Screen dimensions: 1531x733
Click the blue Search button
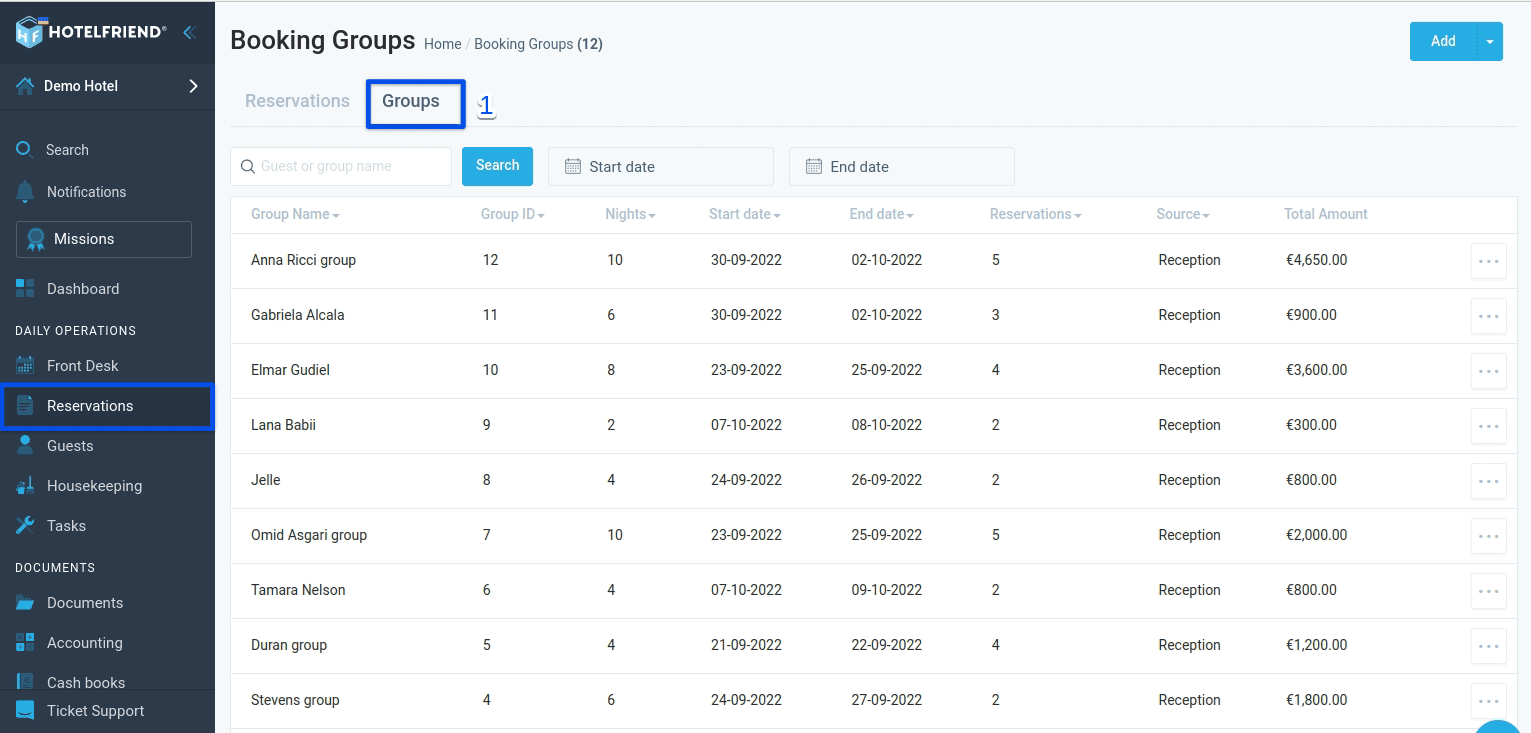pyautogui.click(x=497, y=166)
